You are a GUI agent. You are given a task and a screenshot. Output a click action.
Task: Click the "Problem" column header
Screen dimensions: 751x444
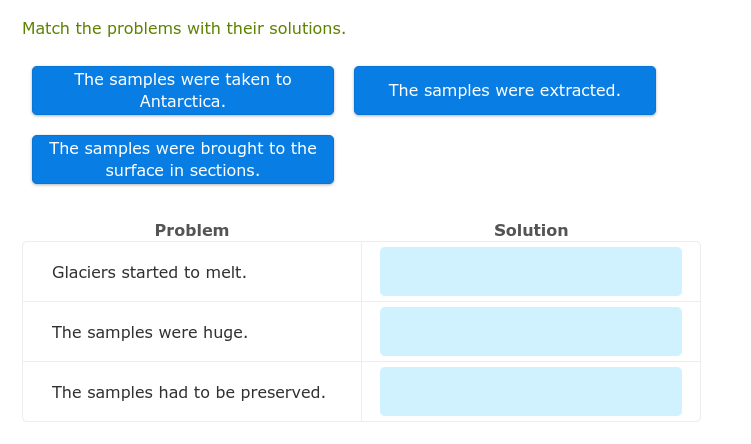pos(192,230)
